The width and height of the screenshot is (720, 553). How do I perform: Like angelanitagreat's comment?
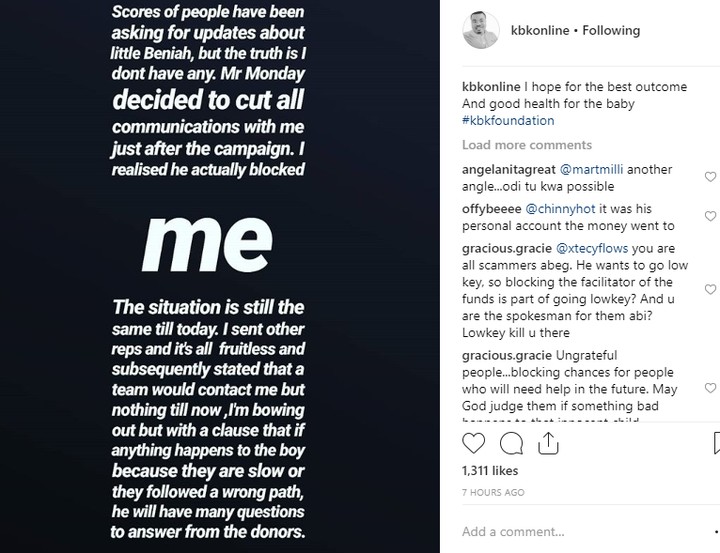(x=710, y=177)
